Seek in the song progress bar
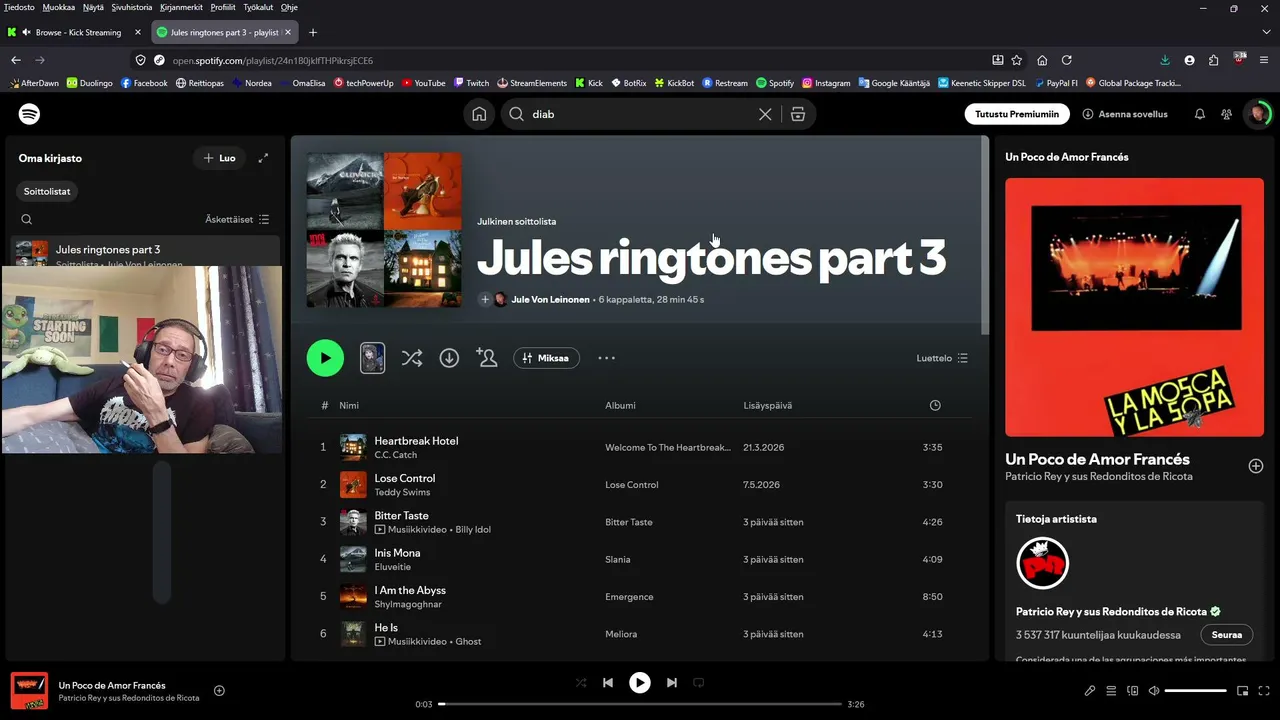The image size is (1280, 720). point(641,704)
